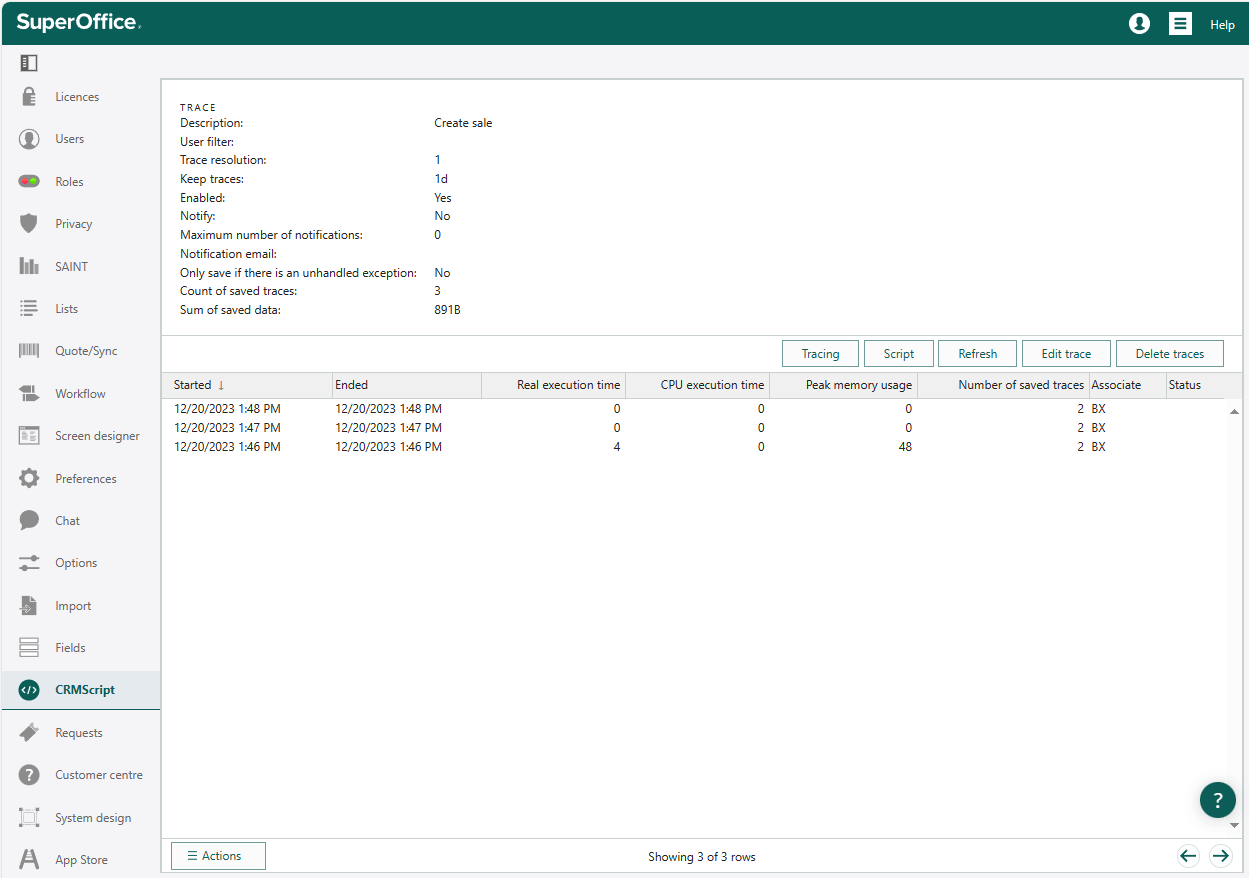
Task: Click the Refresh button
Action: click(977, 354)
